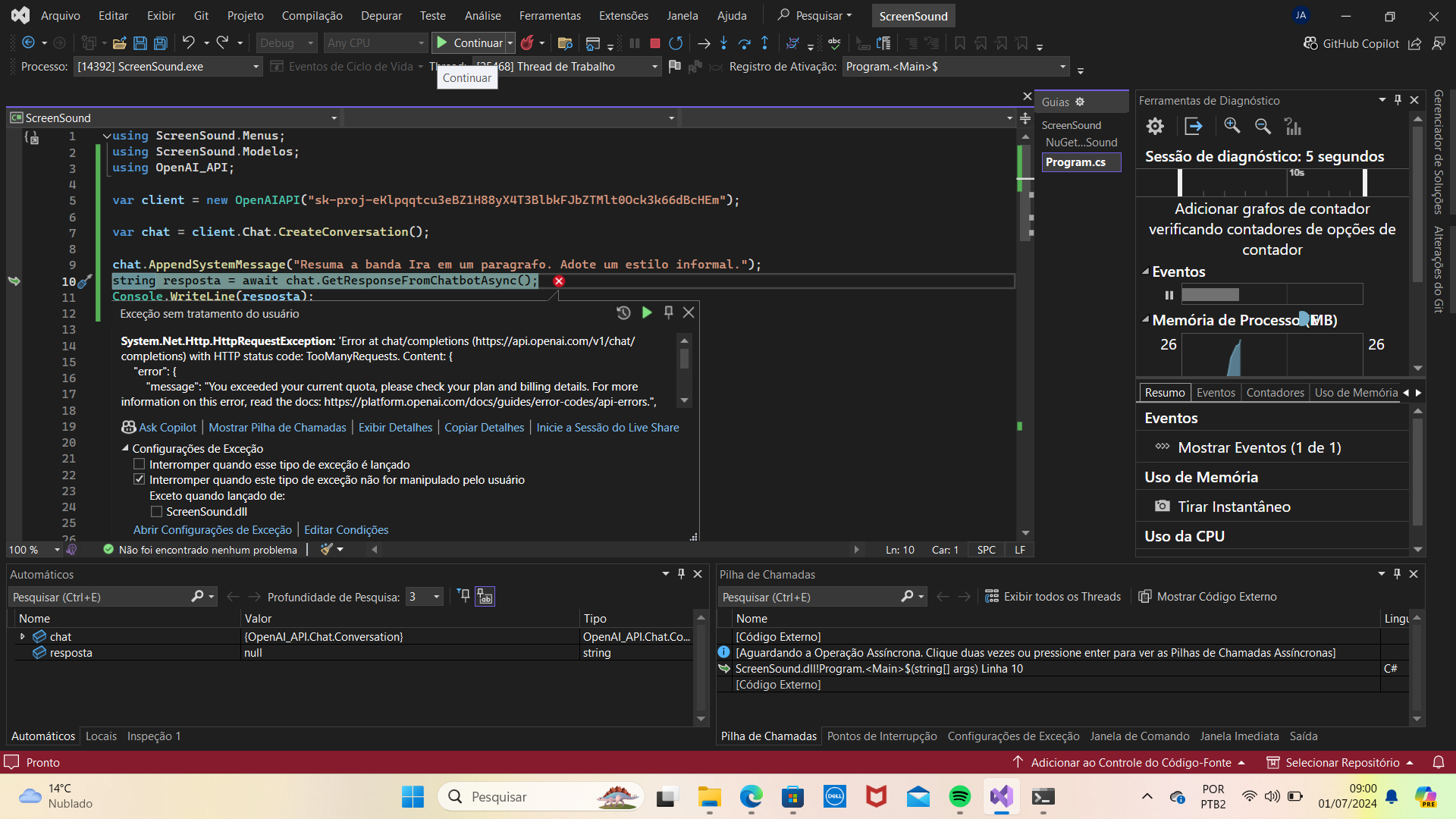The height and width of the screenshot is (819, 1456).
Task: Open the Compilação menu
Action: pos(312,15)
